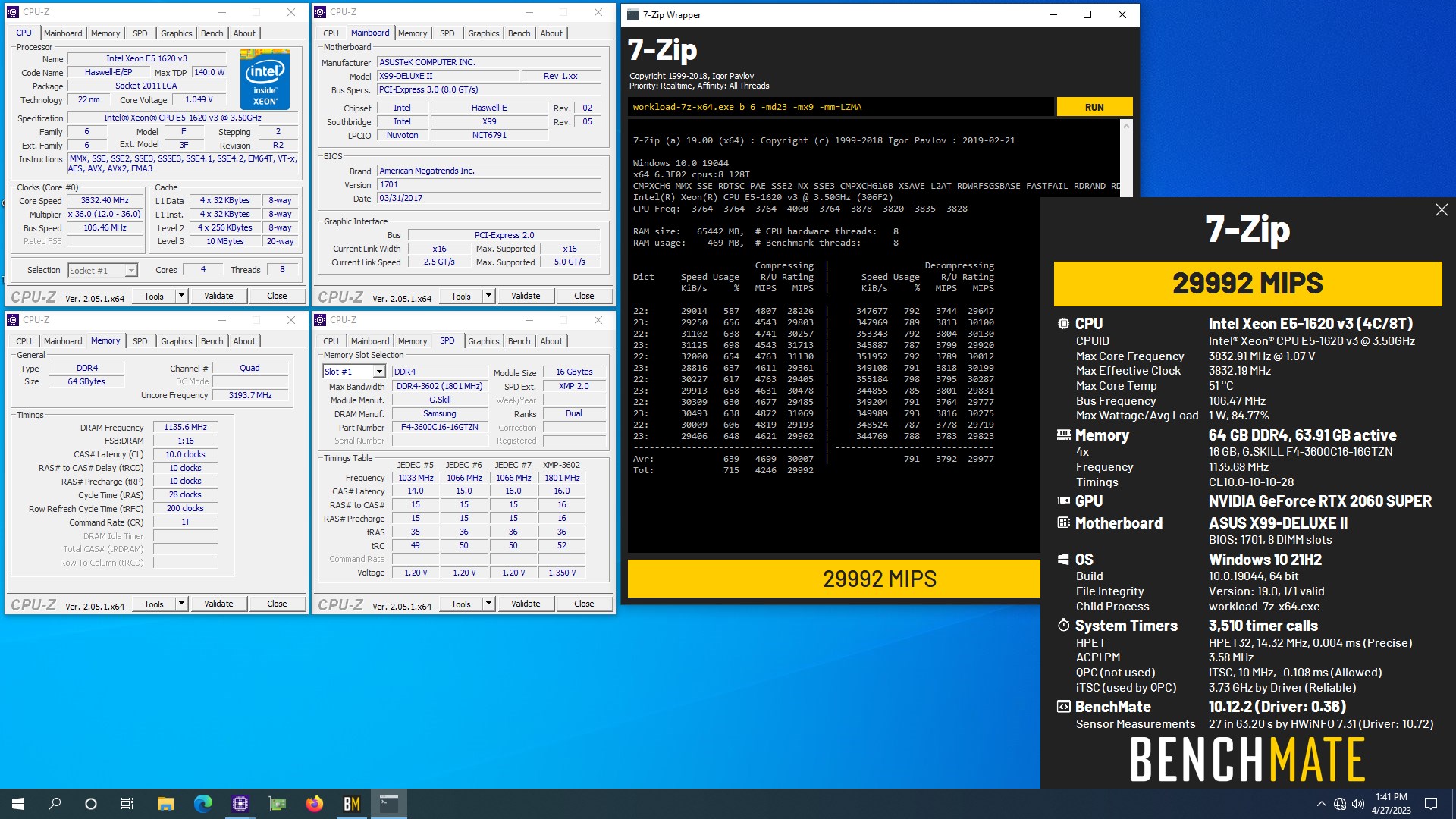
Task: Click Close button in CPU window
Action: tap(277, 296)
